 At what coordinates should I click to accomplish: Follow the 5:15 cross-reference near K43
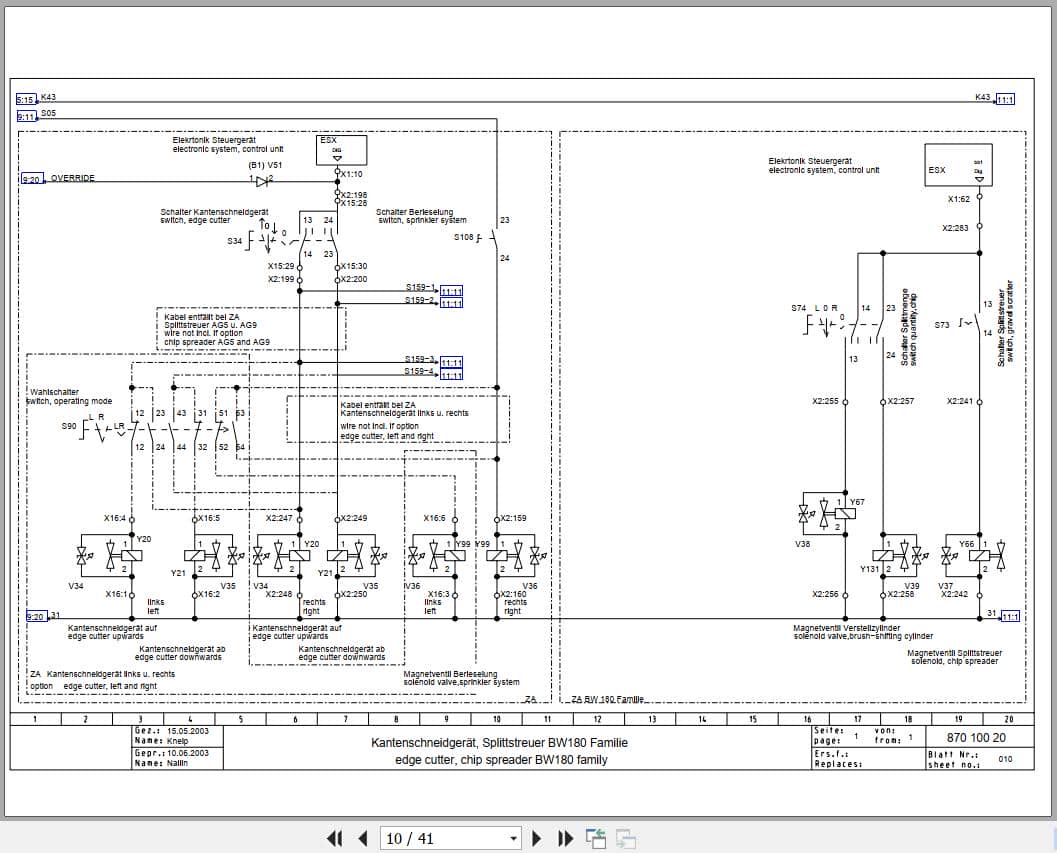tap(26, 100)
